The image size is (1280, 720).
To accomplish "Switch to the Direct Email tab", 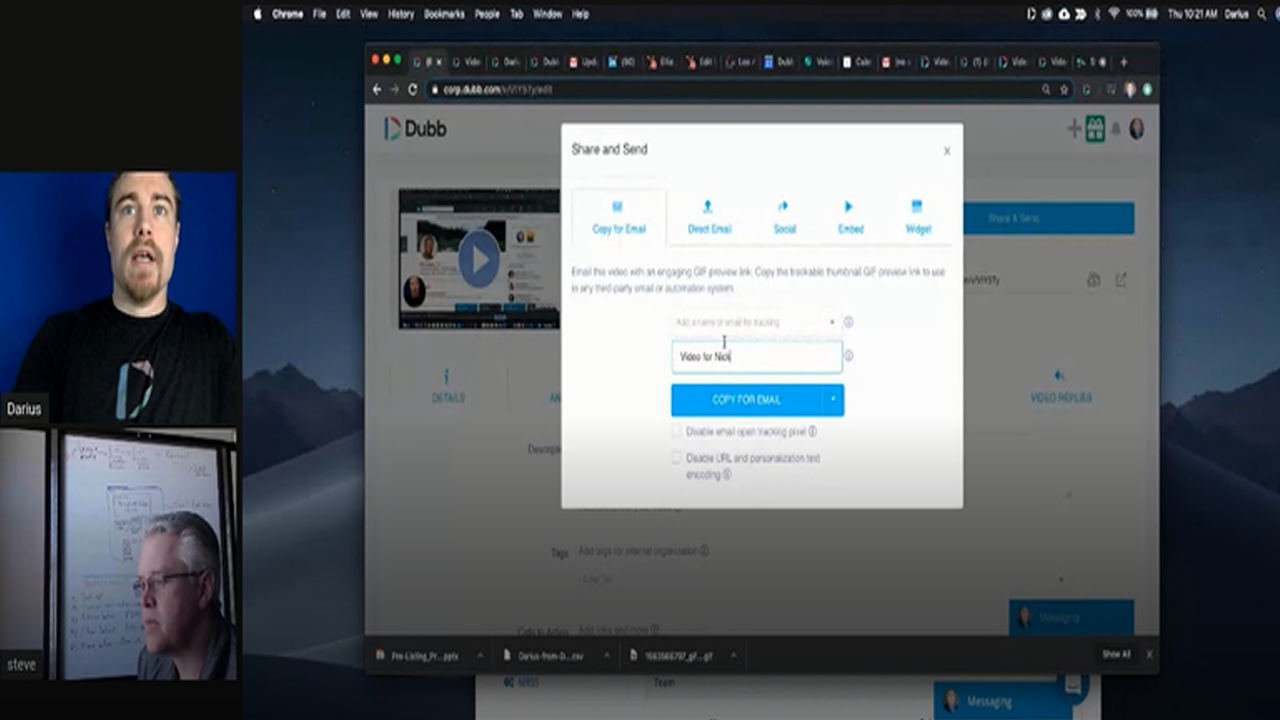I will pyautogui.click(x=709, y=217).
